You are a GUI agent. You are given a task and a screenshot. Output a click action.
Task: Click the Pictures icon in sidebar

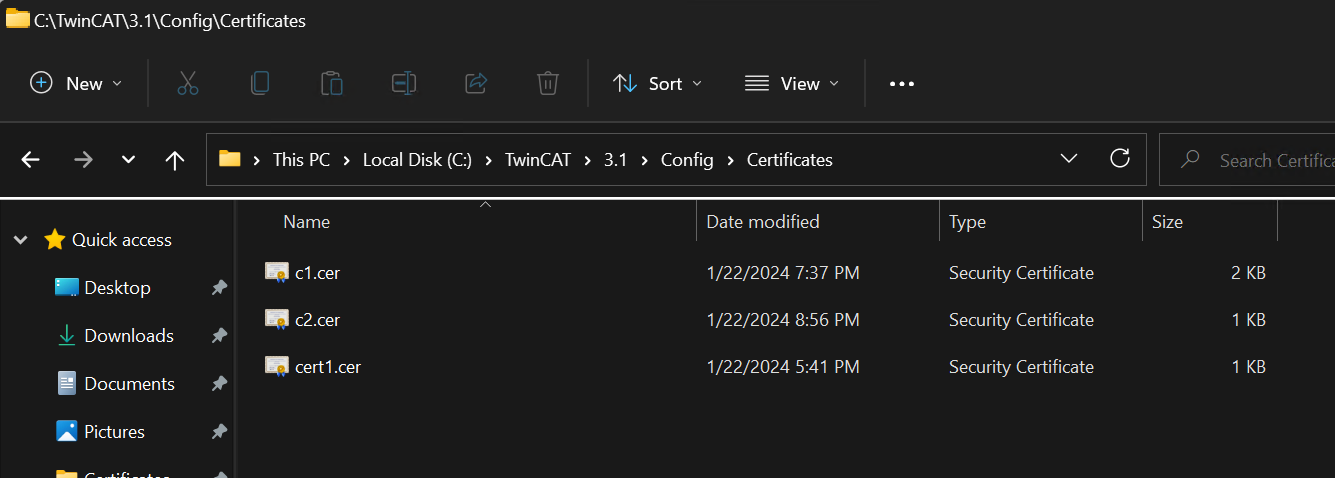(67, 432)
